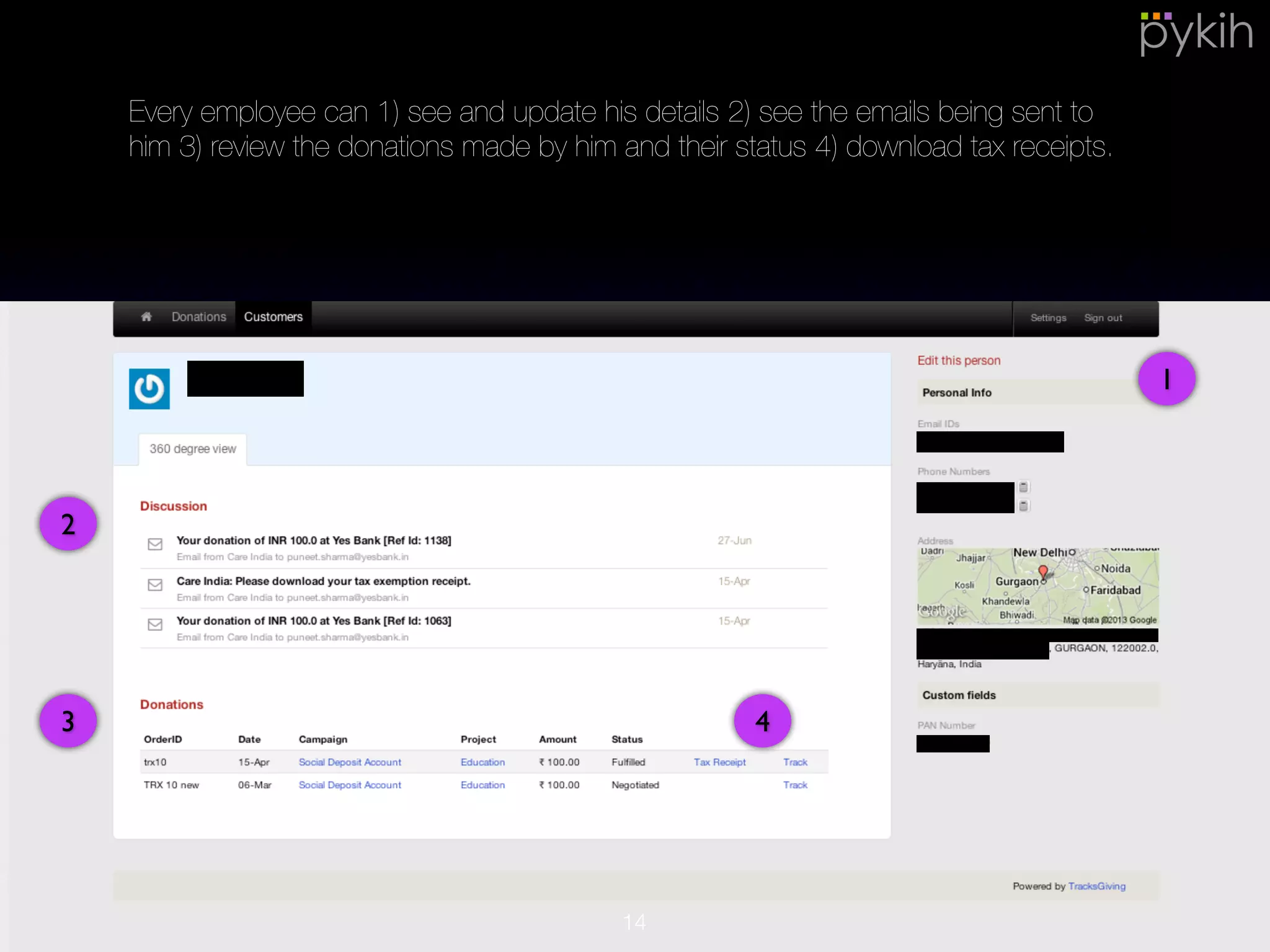Image resolution: width=1270 pixels, height=952 pixels.
Task: Open the home icon in the navbar
Action: [x=146, y=317]
